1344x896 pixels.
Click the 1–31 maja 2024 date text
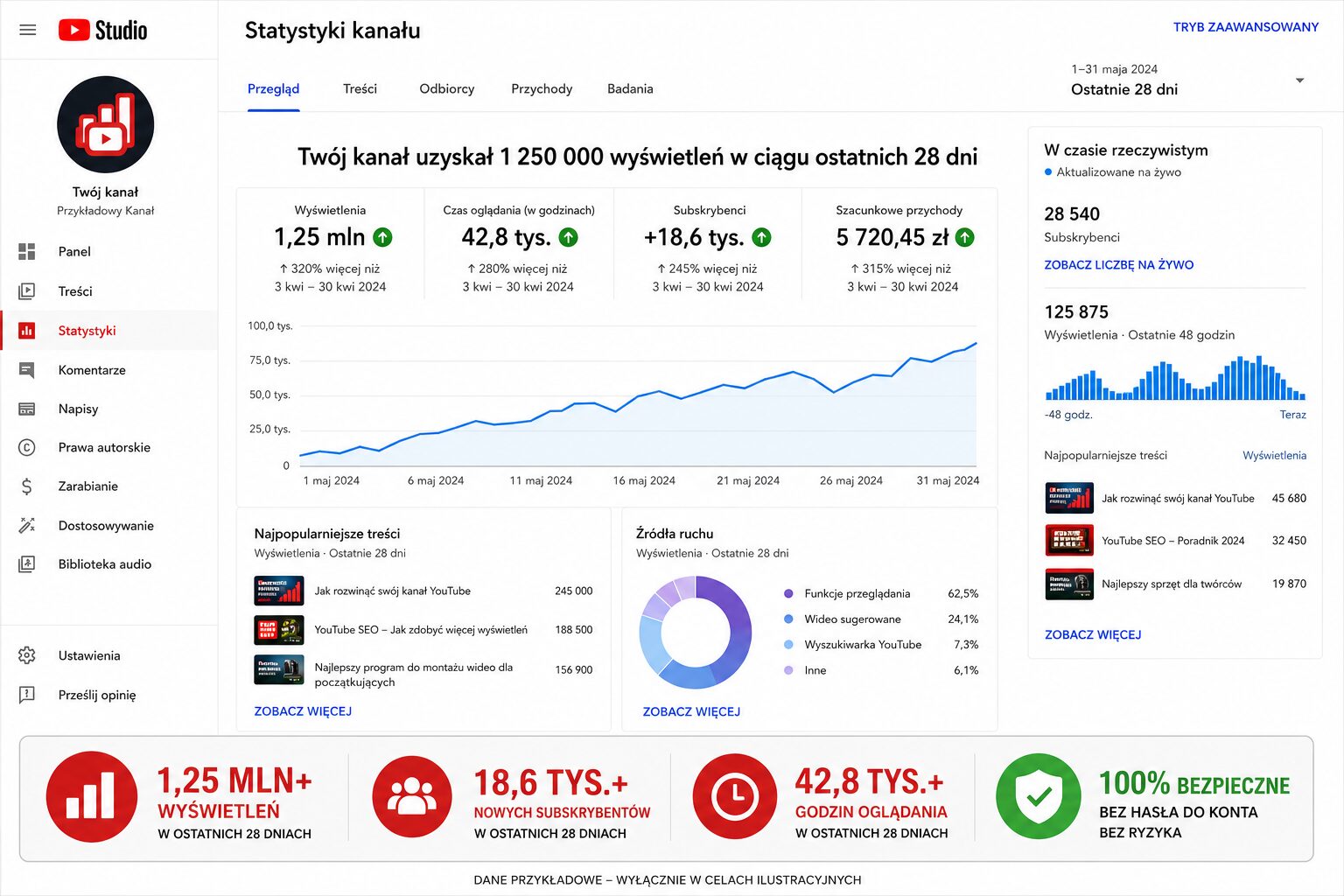(1114, 69)
